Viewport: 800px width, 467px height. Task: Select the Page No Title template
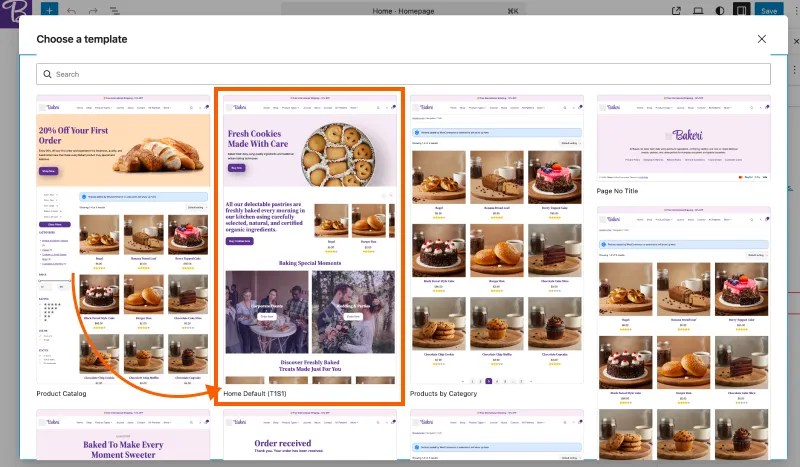[684, 144]
